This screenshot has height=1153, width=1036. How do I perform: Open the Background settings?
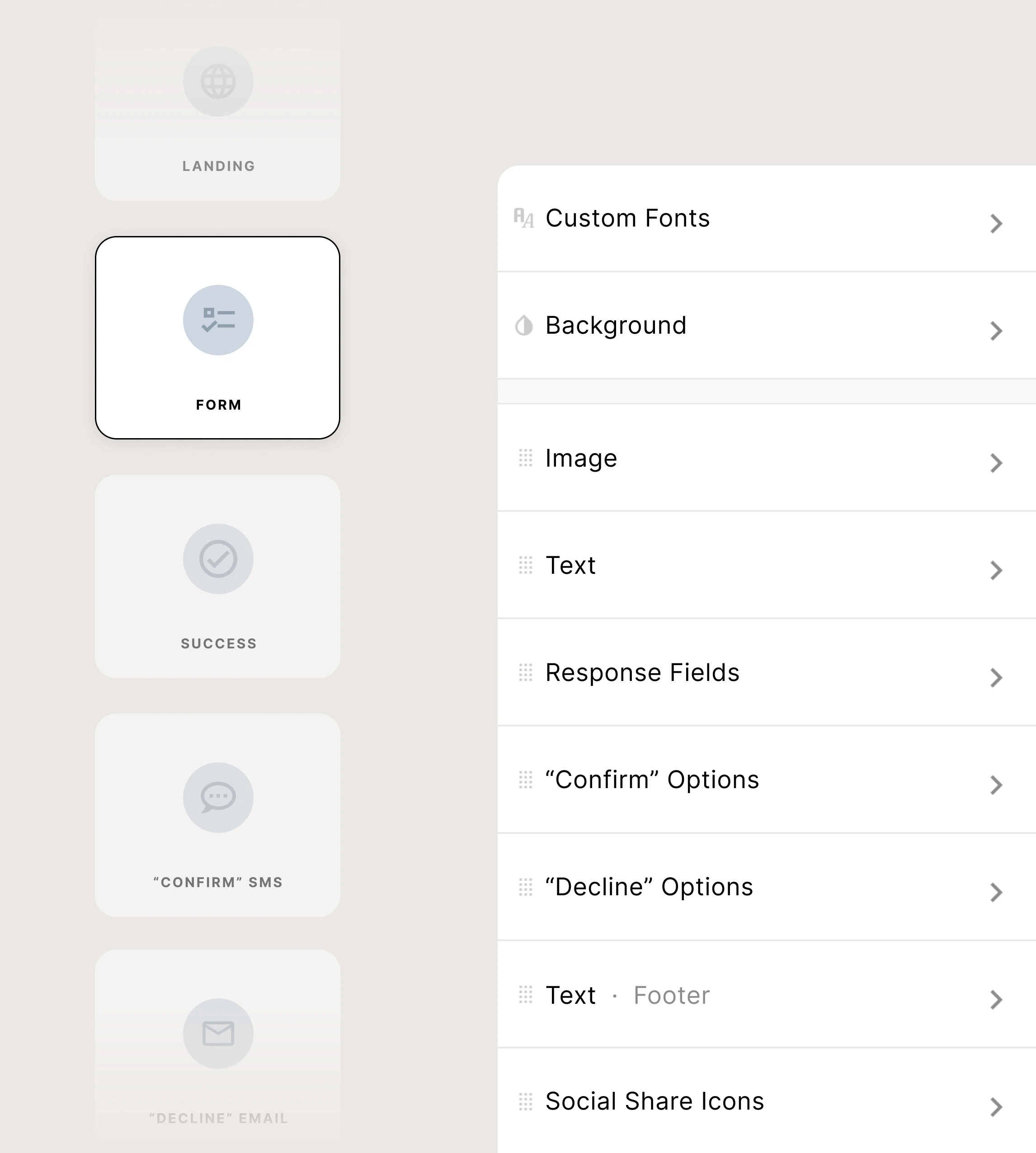pyautogui.click(x=740, y=326)
